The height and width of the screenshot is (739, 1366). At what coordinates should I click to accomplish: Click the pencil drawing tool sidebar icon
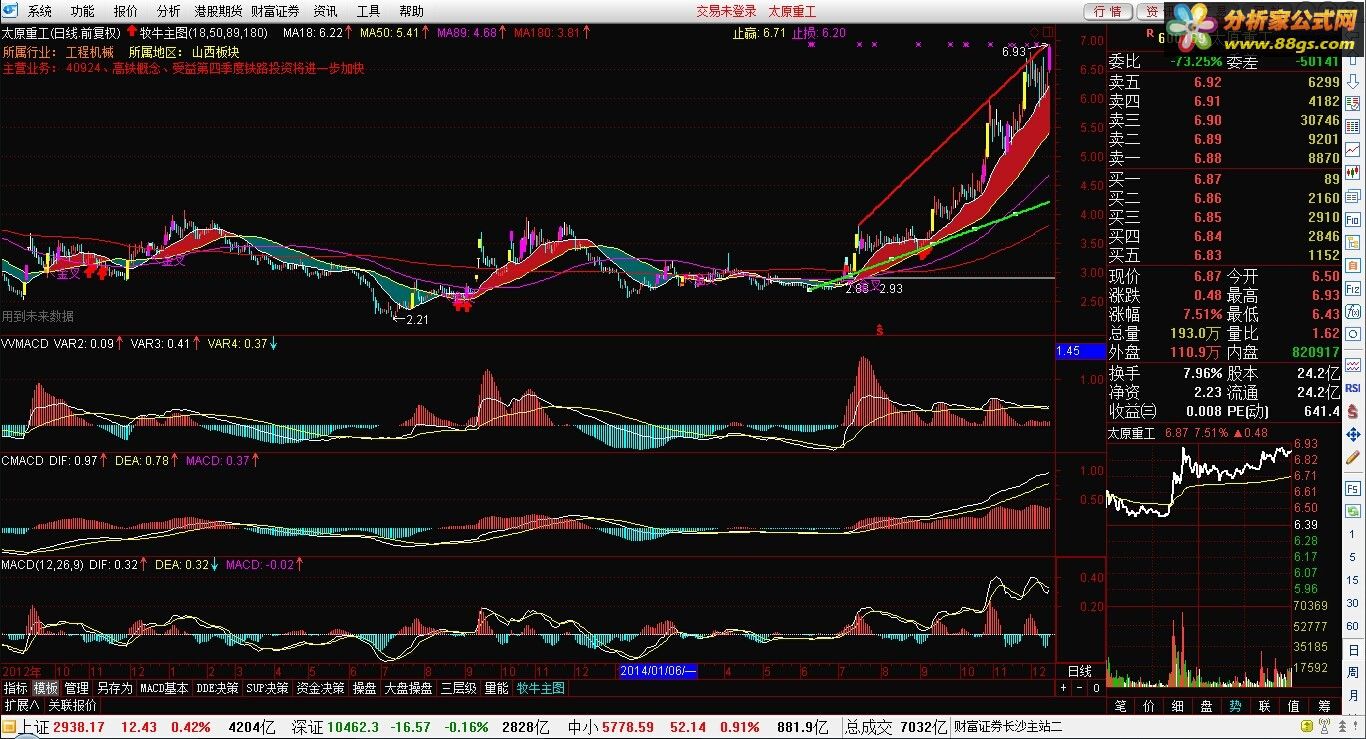tap(1352, 458)
